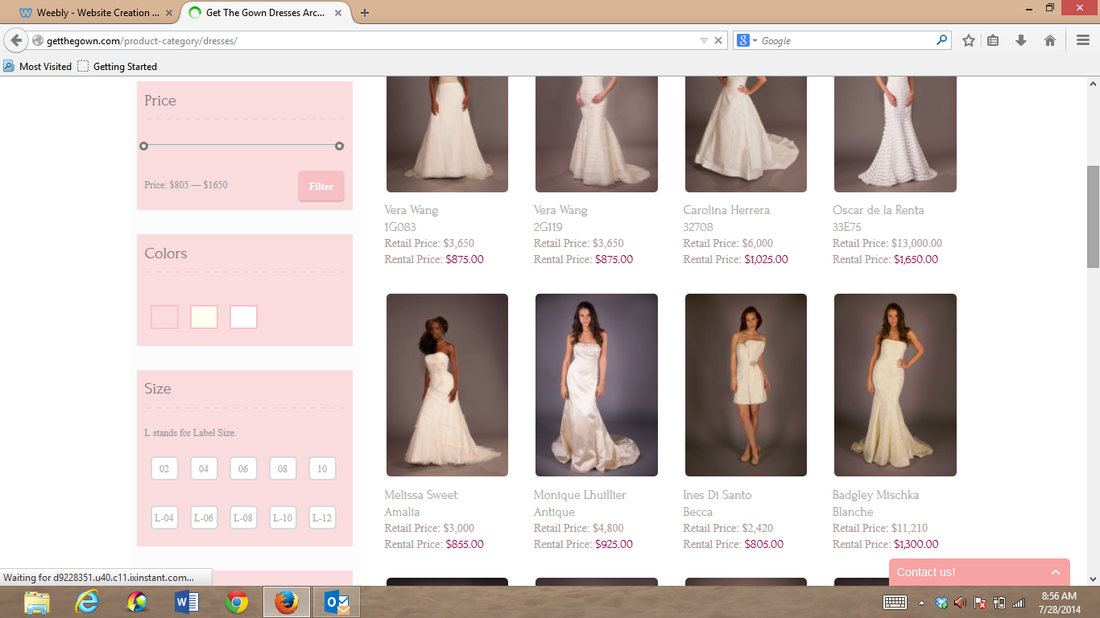The width and height of the screenshot is (1100, 618).
Task: Open the downloads arrow icon
Action: (1021, 41)
